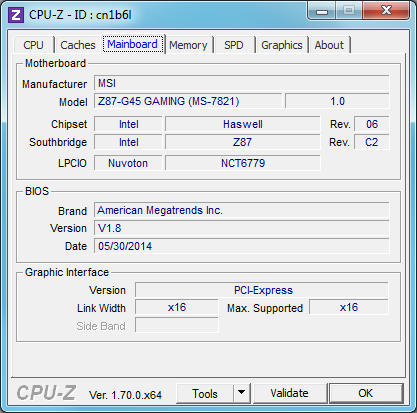
Task: Click the Southbridge vendor field Intel
Action: click(x=128, y=142)
